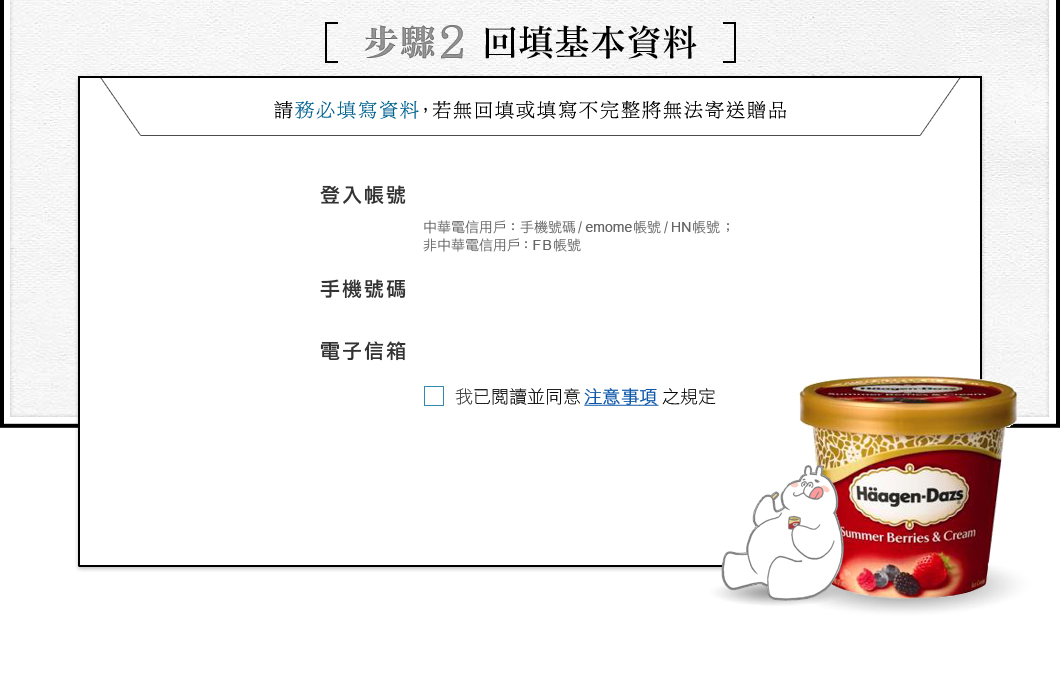Image resolution: width=1060 pixels, height=685 pixels.
Task: Click the right bracket after 回填基本資料
Action: pyautogui.click(x=729, y=43)
